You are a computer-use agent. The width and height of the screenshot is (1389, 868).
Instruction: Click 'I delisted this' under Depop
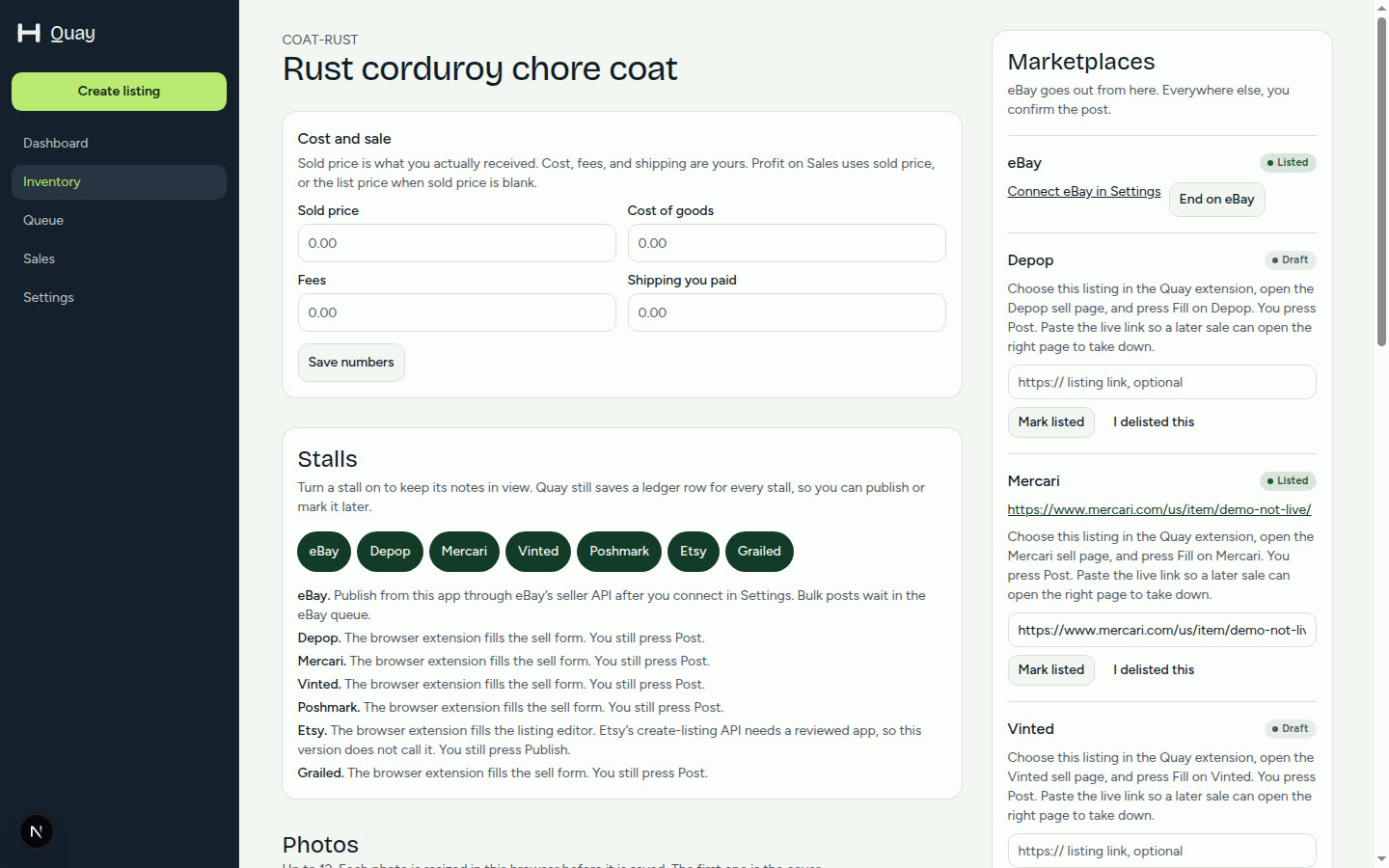click(x=1154, y=422)
